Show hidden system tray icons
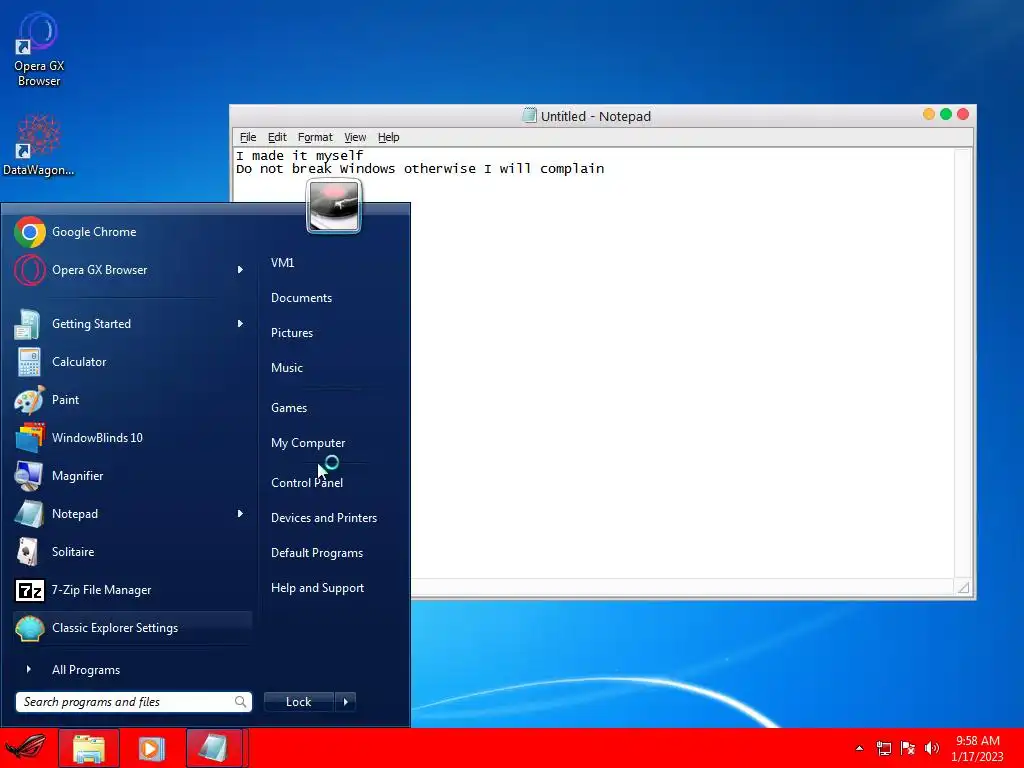1024x768 pixels. 859,748
